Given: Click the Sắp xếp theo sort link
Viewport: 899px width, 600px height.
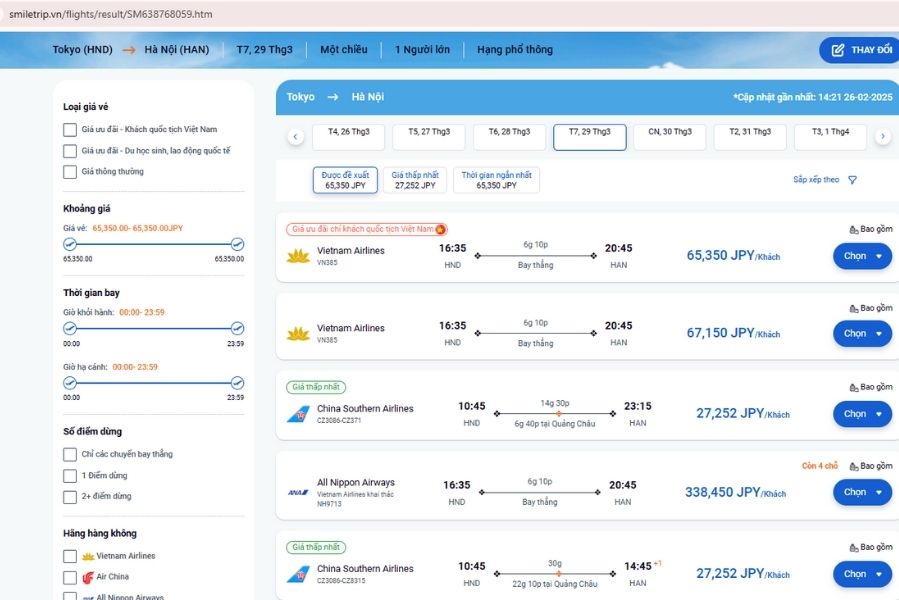Looking at the screenshot, I should coord(816,180).
